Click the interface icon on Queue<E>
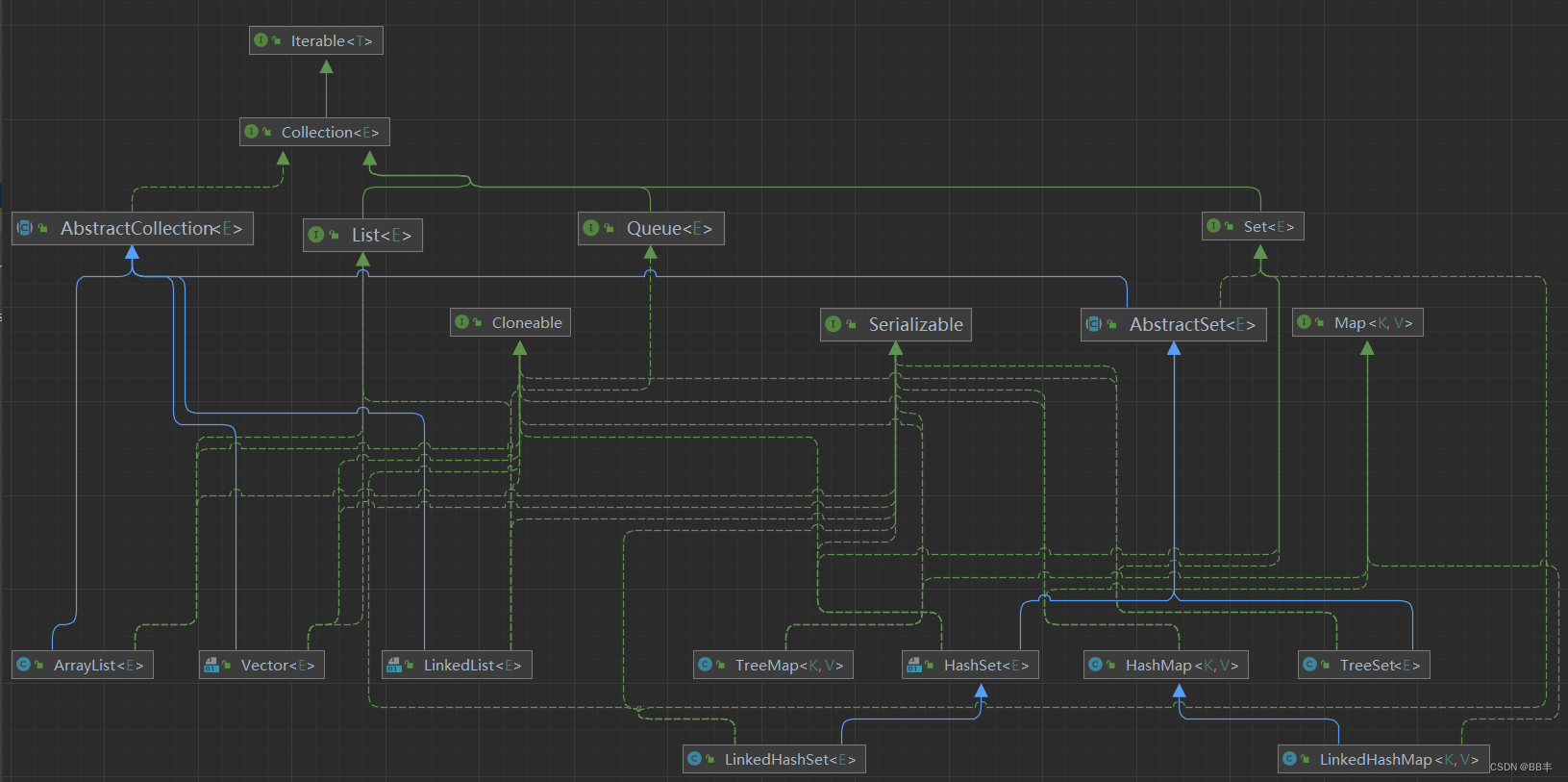 591,228
